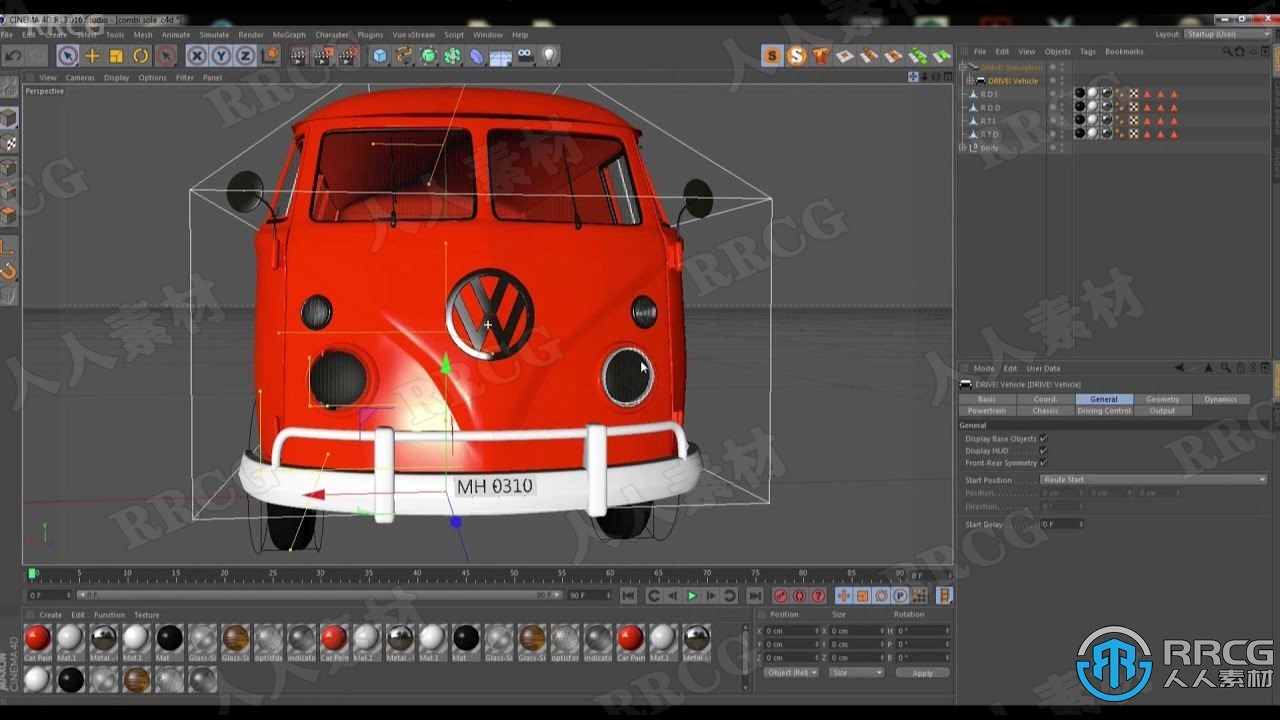Open the Plugins menu
This screenshot has height=720, width=1280.
tap(370, 35)
